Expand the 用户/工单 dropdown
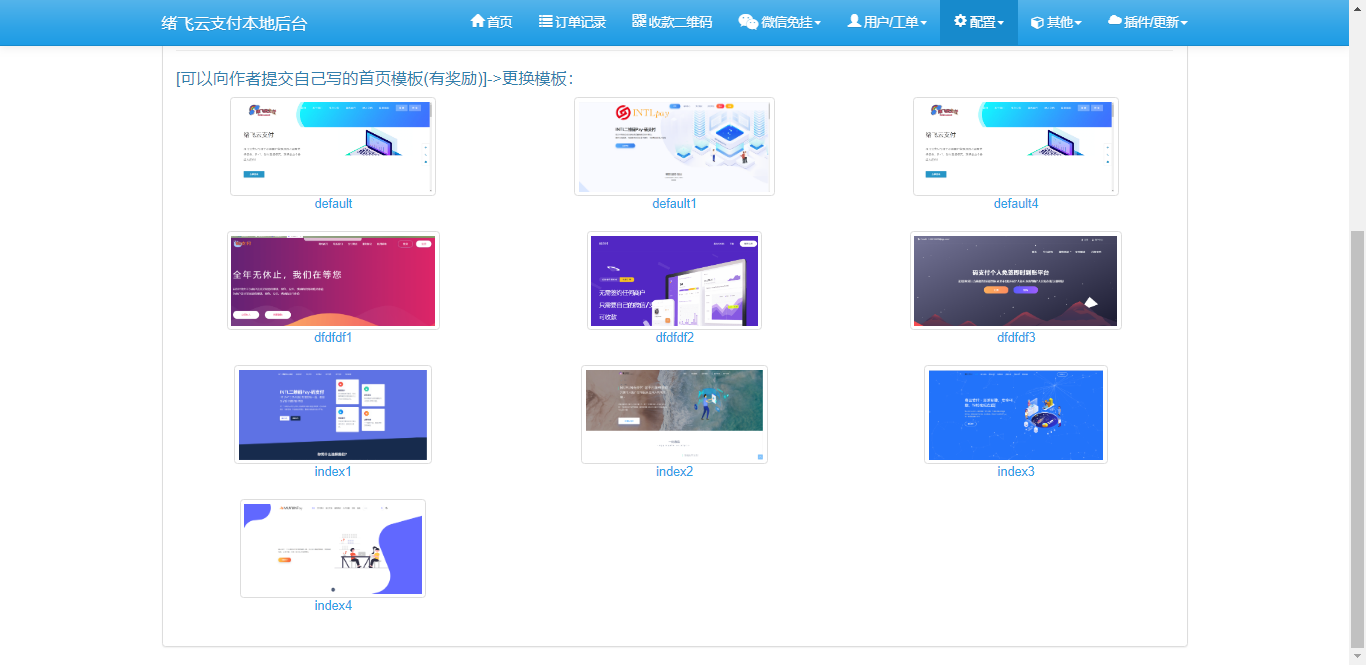 (886, 22)
